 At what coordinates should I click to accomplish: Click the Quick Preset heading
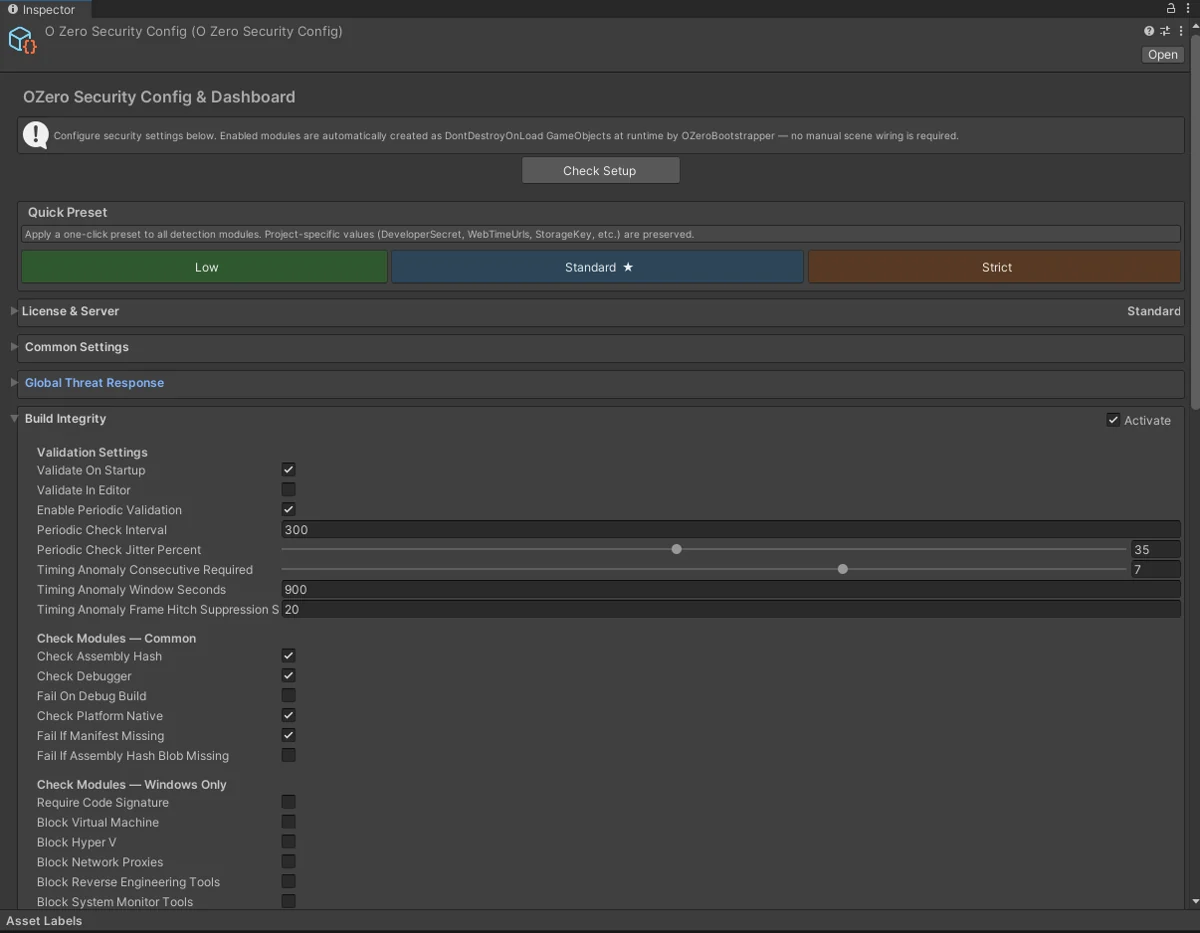click(x=67, y=212)
